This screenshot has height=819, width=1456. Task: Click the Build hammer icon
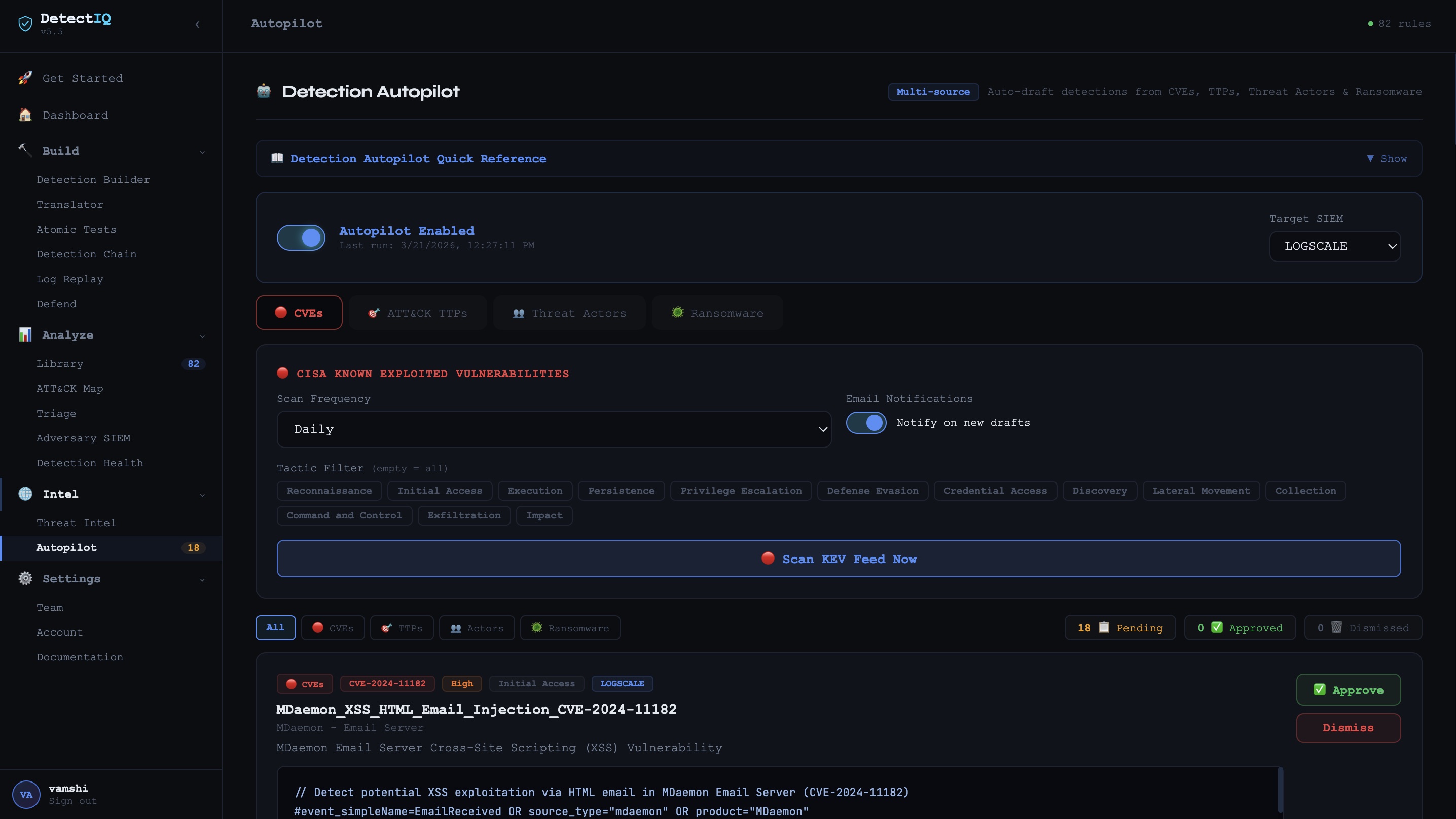pos(25,151)
